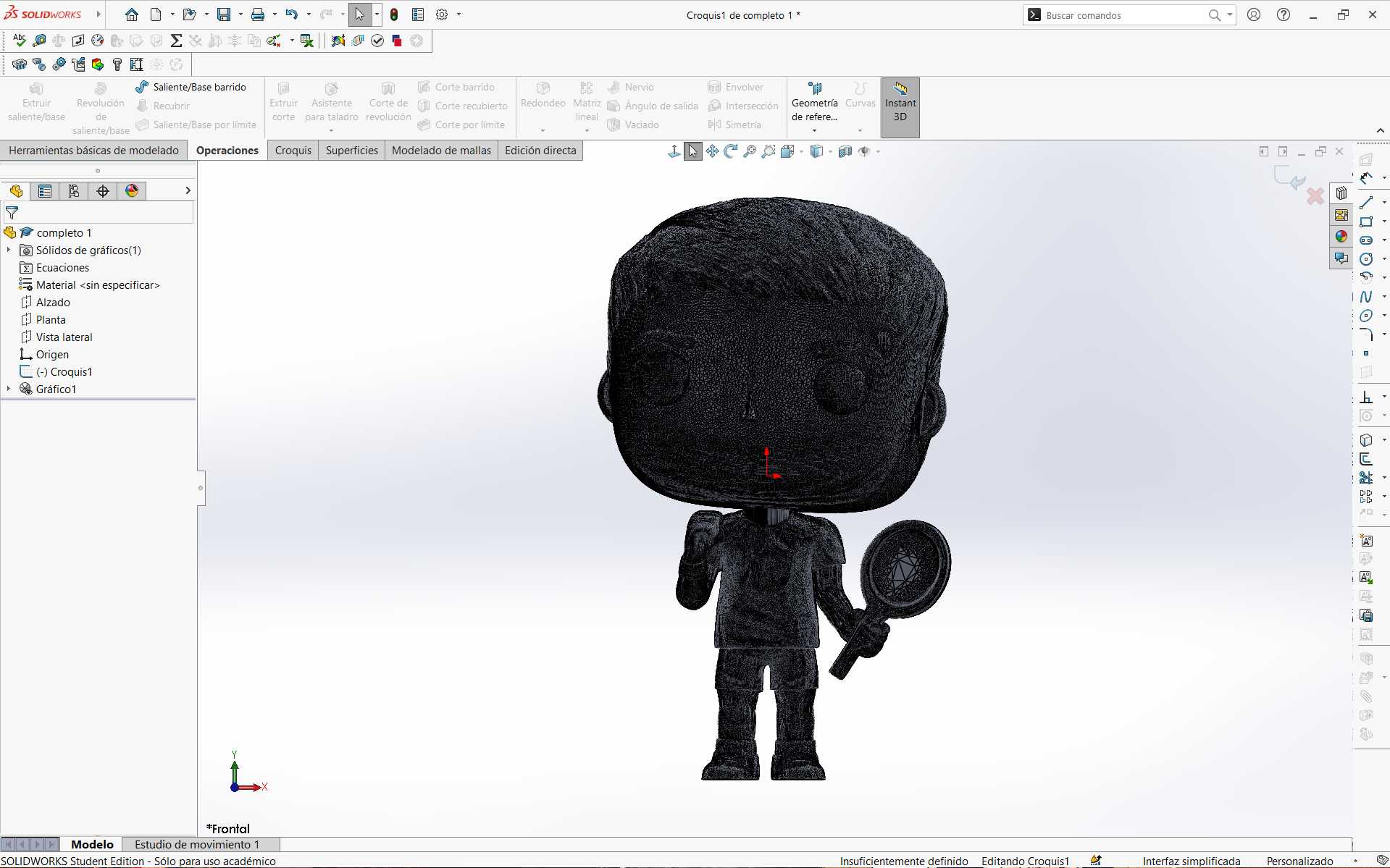Switch to the Superficies tab
Image resolution: width=1390 pixels, height=868 pixels.
352,151
